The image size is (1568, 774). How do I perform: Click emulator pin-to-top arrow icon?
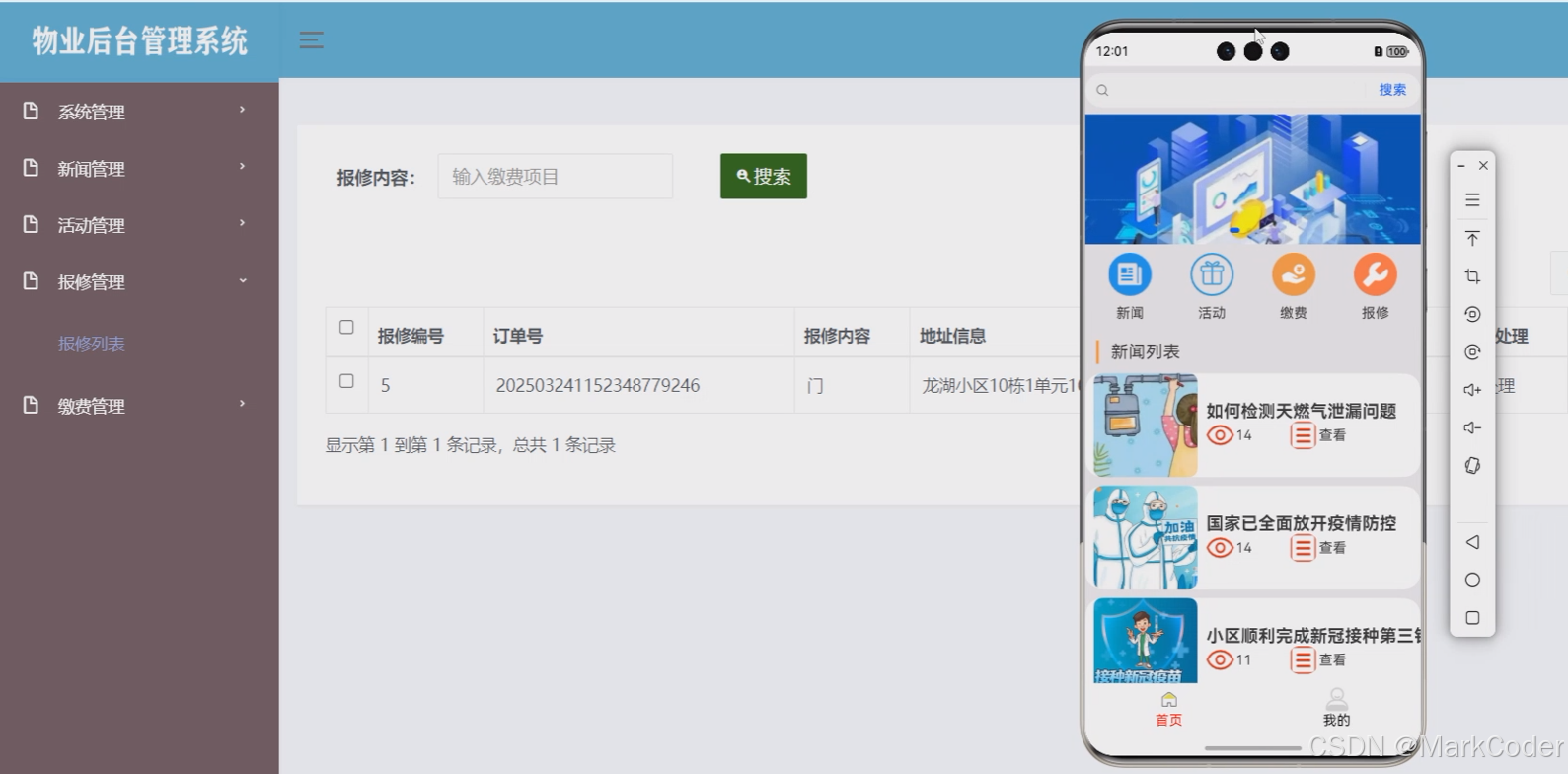click(x=1472, y=238)
